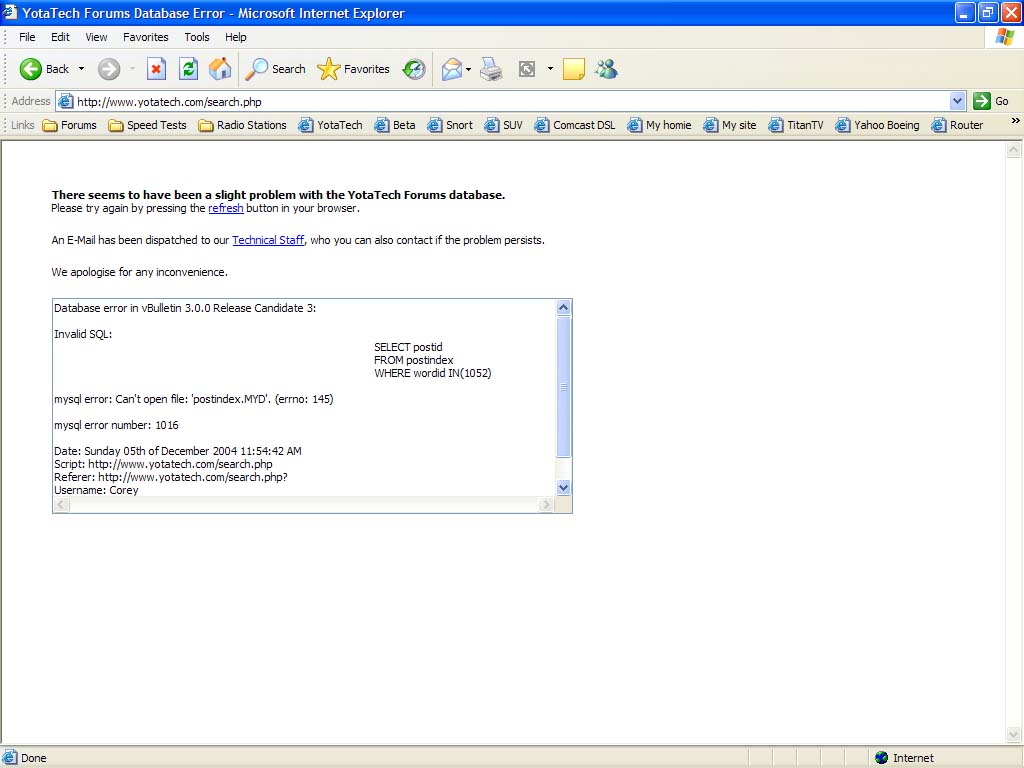Click the Back navigation button
Image resolution: width=1024 pixels, height=768 pixels.
click(44, 69)
